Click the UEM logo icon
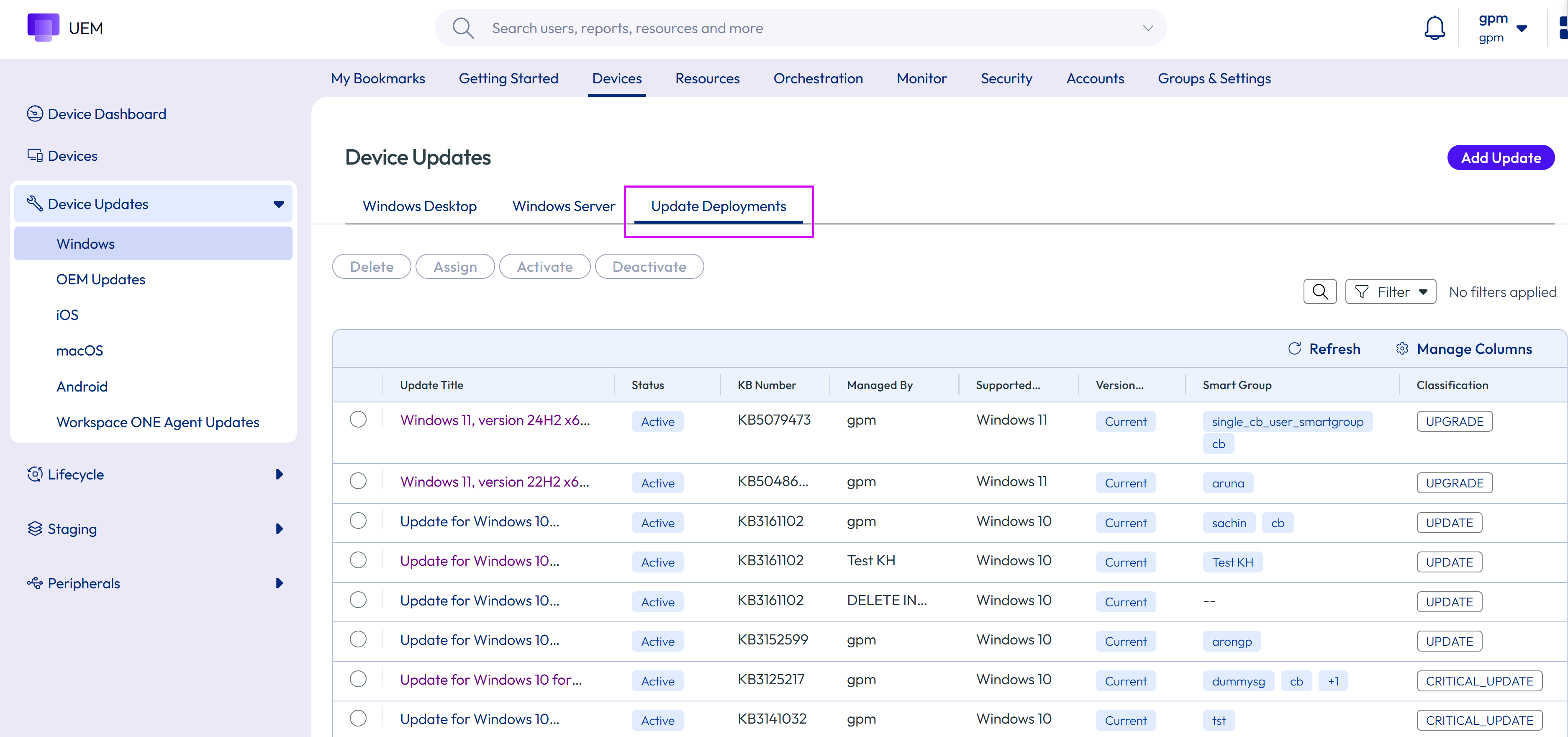Image resolution: width=1568 pixels, height=737 pixels. [43, 27]
